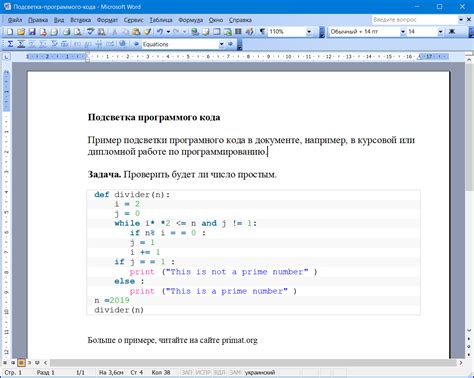Open the Файл menu
The image size is (474, 378).
15,20
